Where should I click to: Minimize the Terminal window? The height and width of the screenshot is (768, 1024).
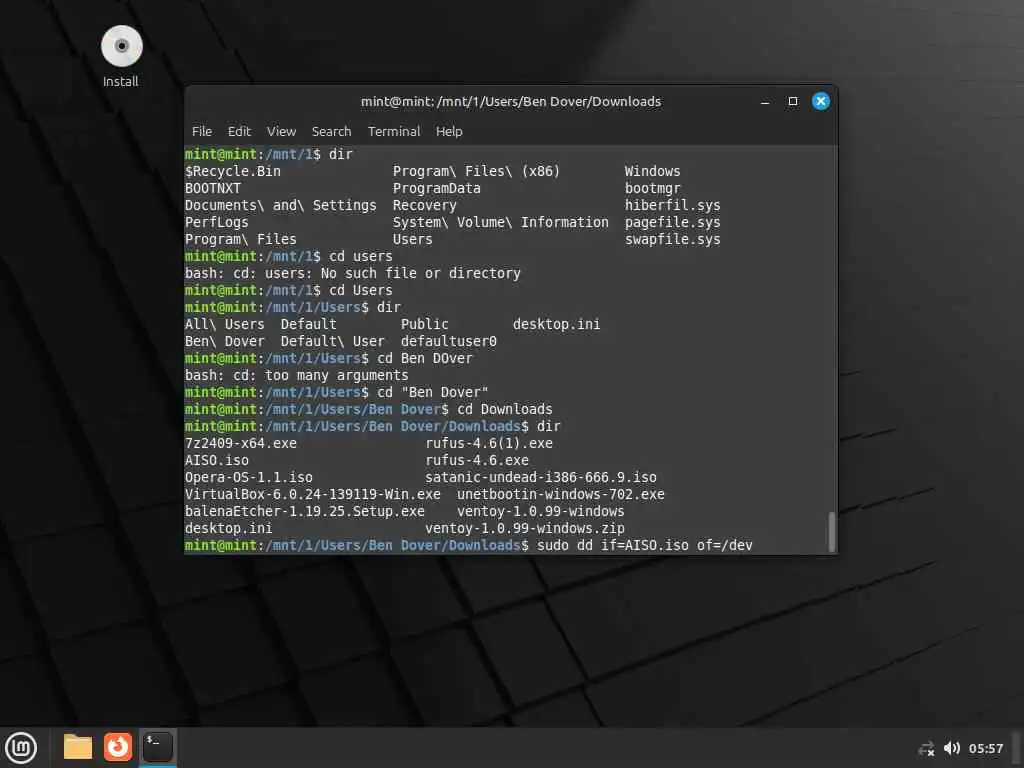(x=765, y=101)
